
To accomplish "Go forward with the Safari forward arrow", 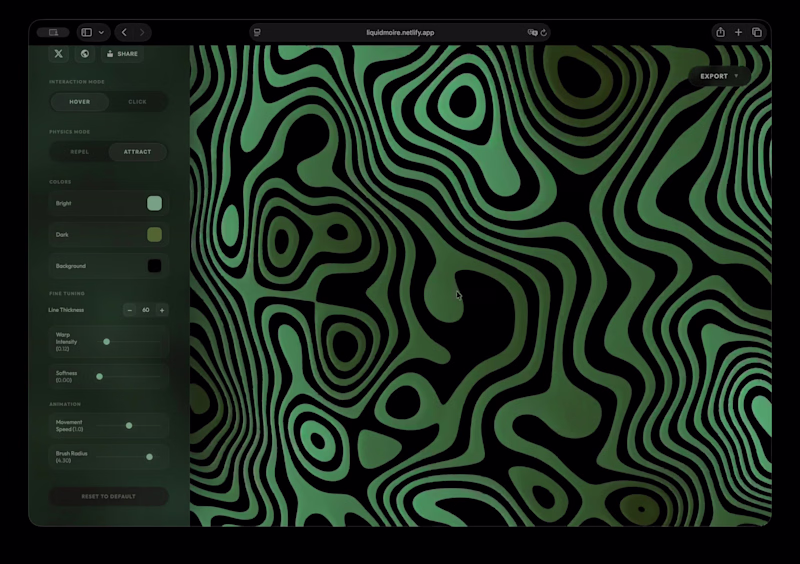I will pos(142,32).
